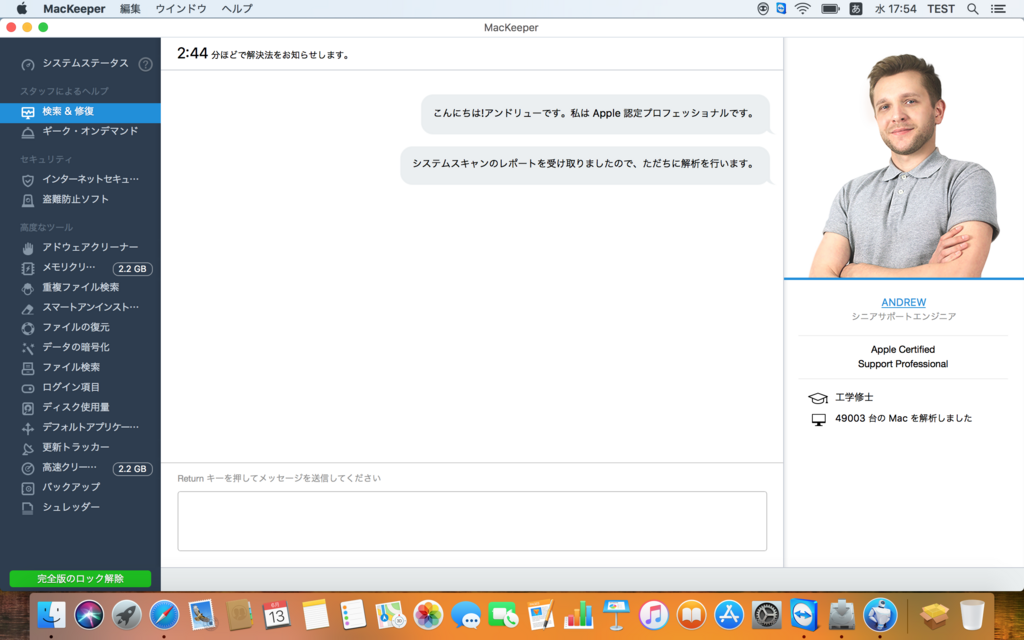The image size is (1024, 640).
Task: Select 検索 & 修復 in sidebar
Action: [x=80, y=112]
